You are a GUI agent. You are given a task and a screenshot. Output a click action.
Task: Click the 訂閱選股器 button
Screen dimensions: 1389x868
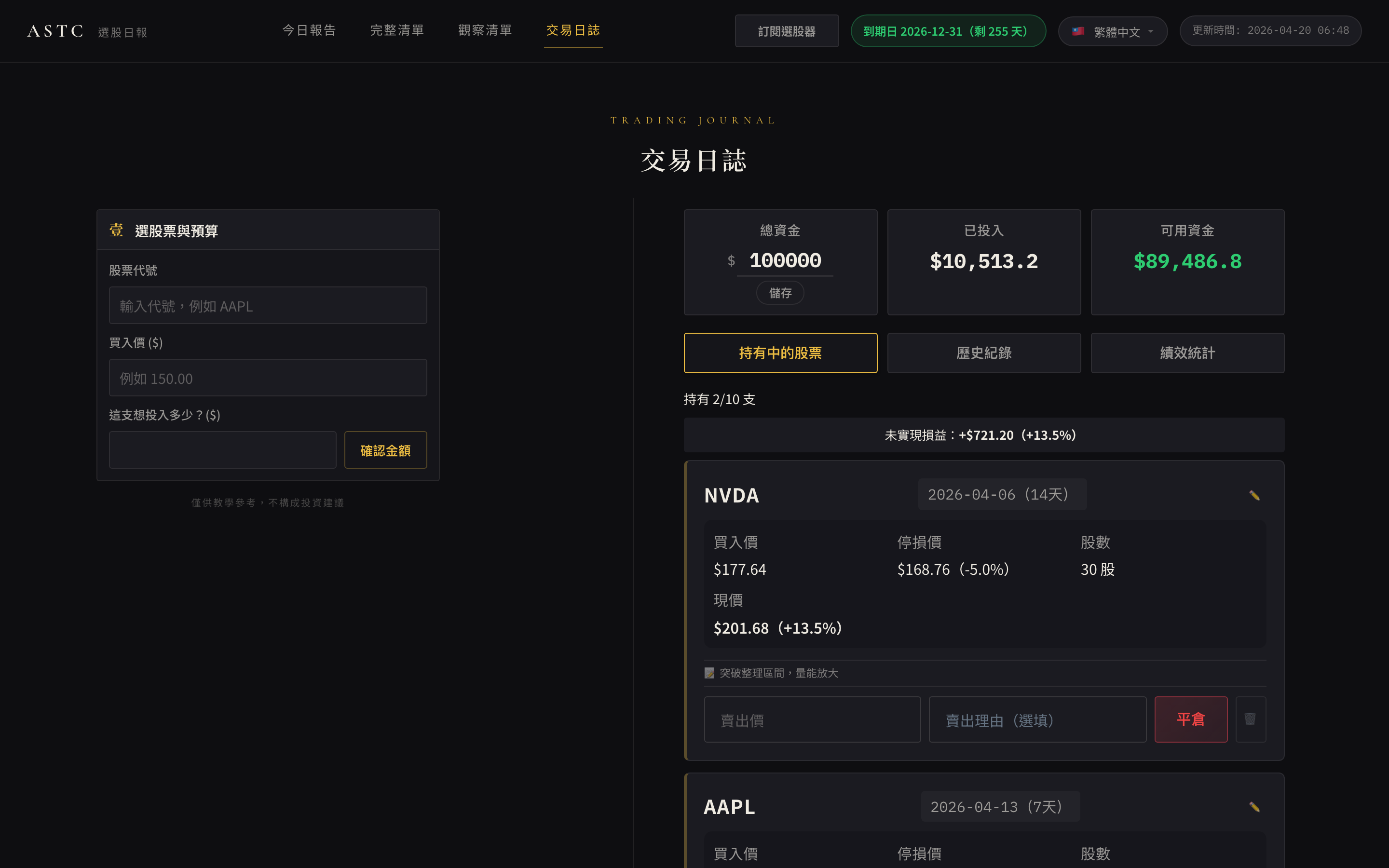pyautogui.click(x=786, y=31)
